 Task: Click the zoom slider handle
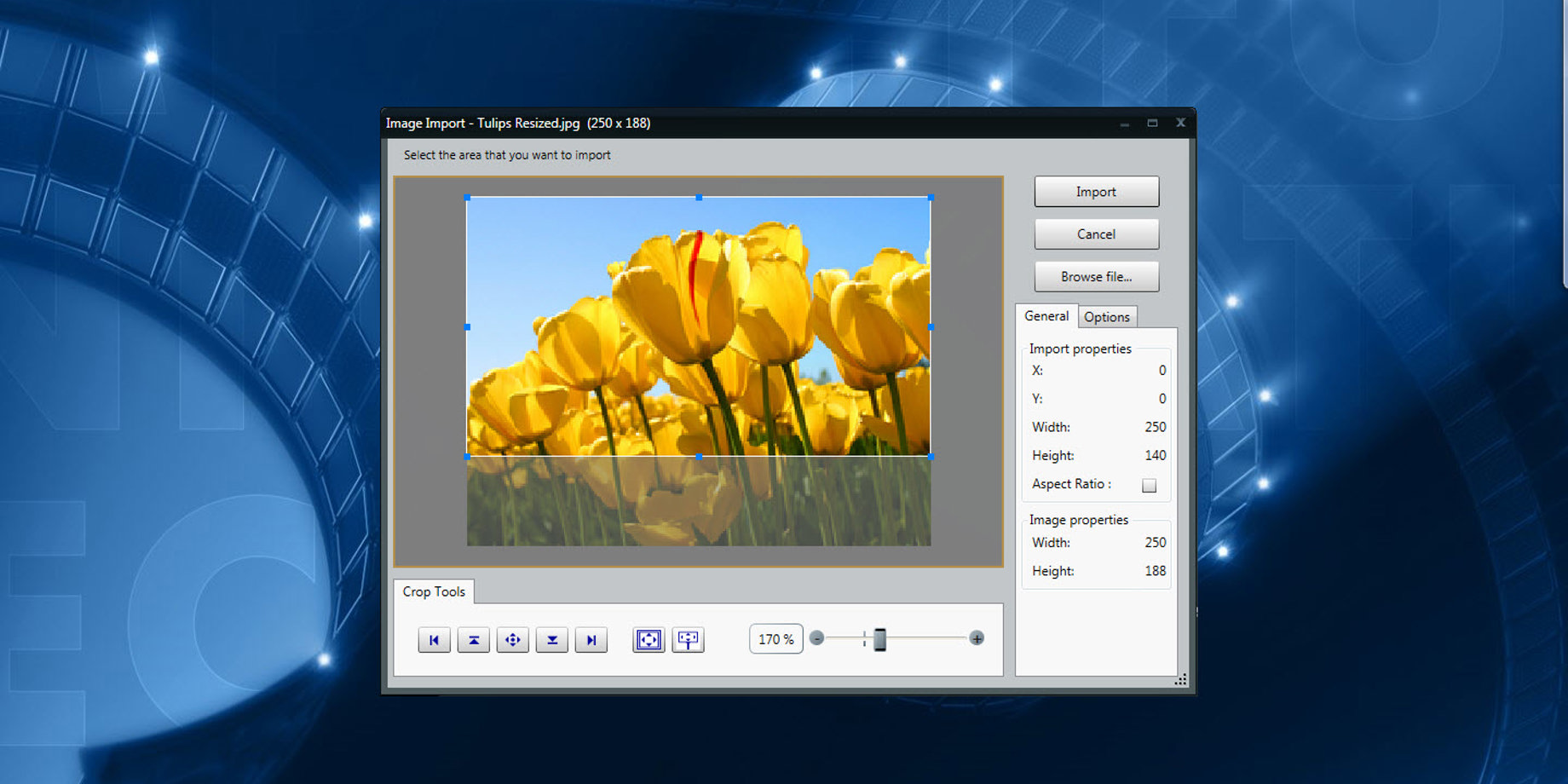[879, 639]
